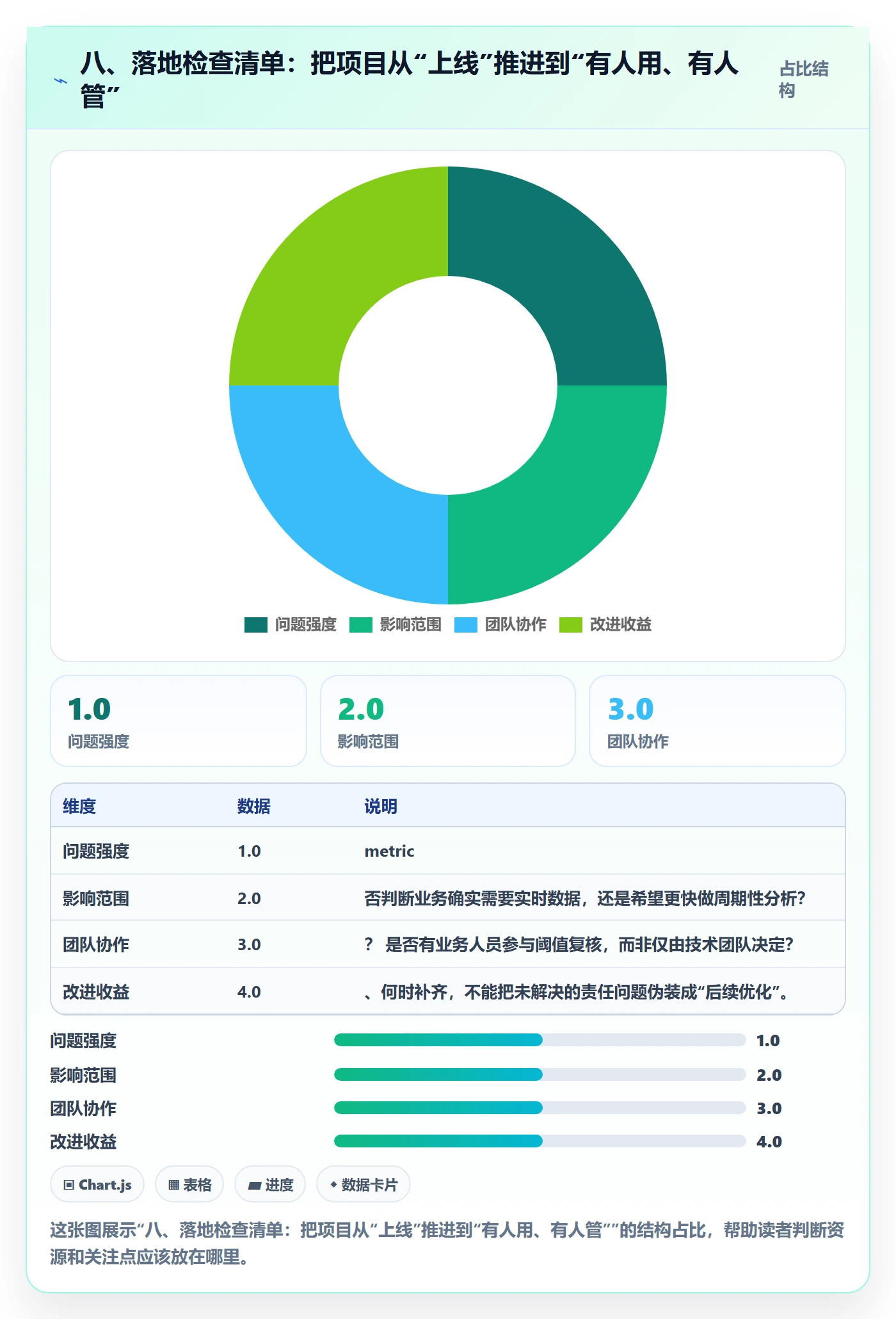
Task: Click the description about 实时数据
Action: (585, 898)
